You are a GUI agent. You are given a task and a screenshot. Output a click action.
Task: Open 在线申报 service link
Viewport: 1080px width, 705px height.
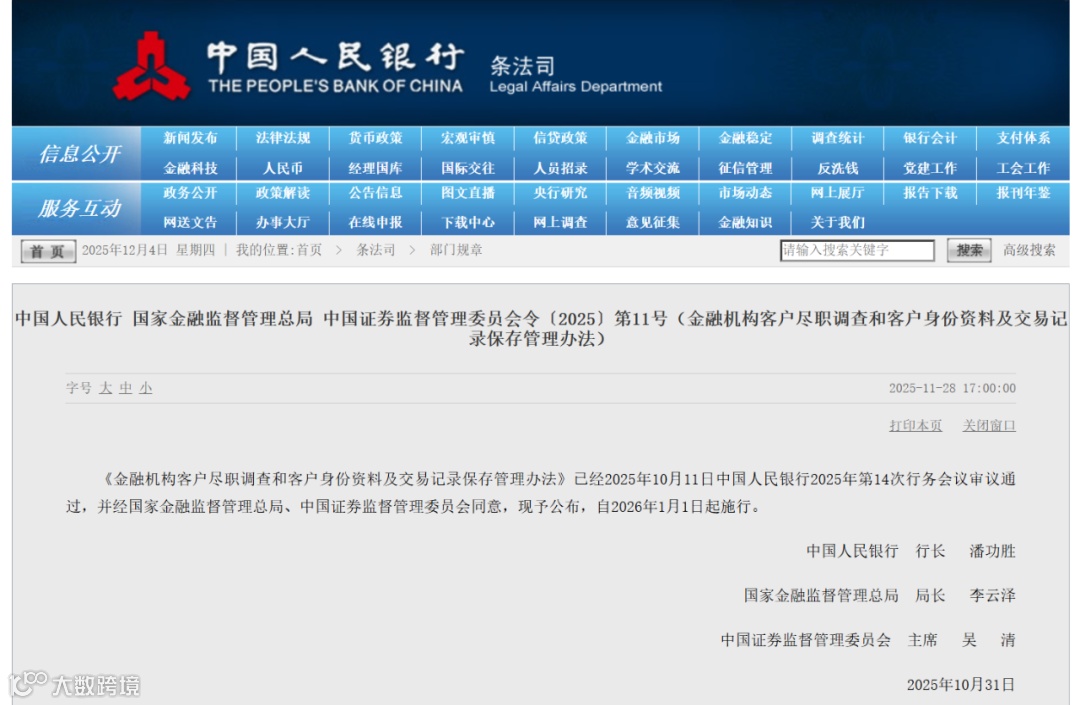[375, 222]
